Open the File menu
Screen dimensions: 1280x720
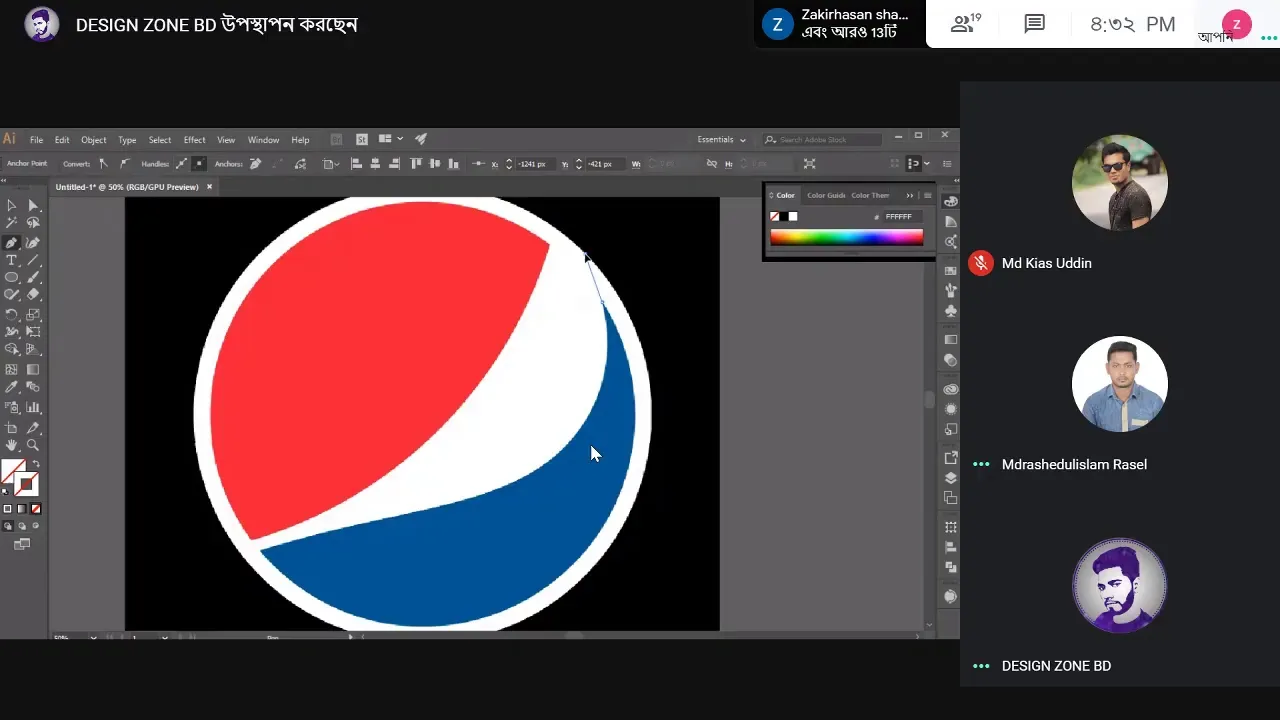(x=36, y=140)
